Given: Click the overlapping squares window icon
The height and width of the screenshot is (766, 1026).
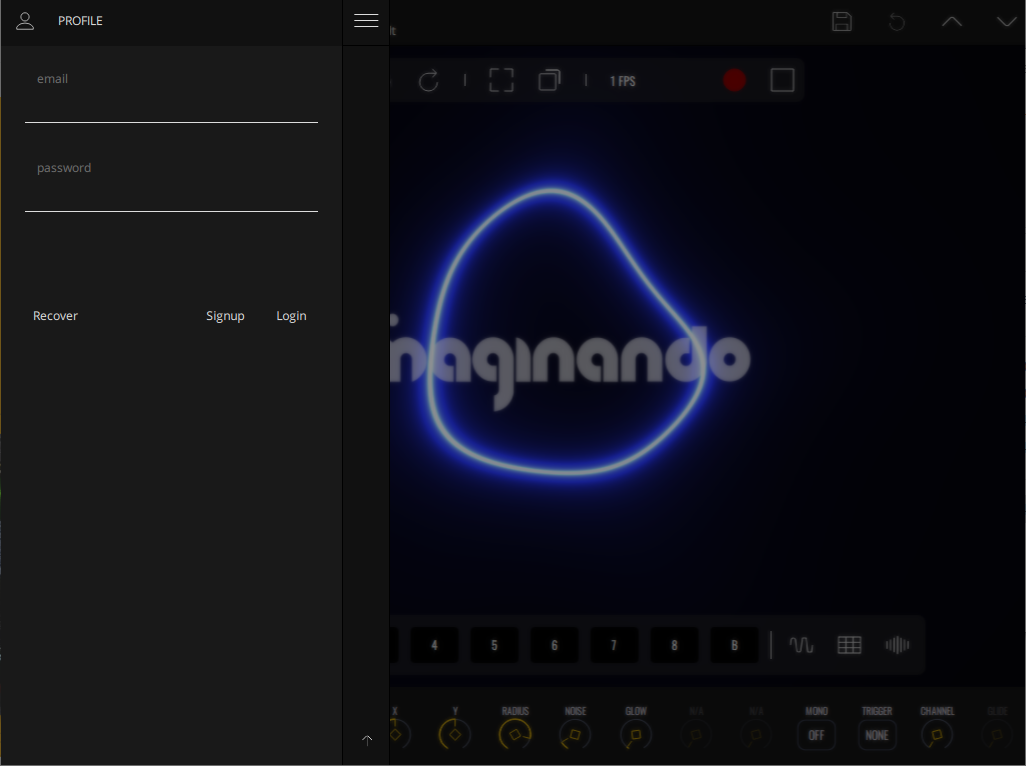Looking at the screenshot, I should click(549, 81).
